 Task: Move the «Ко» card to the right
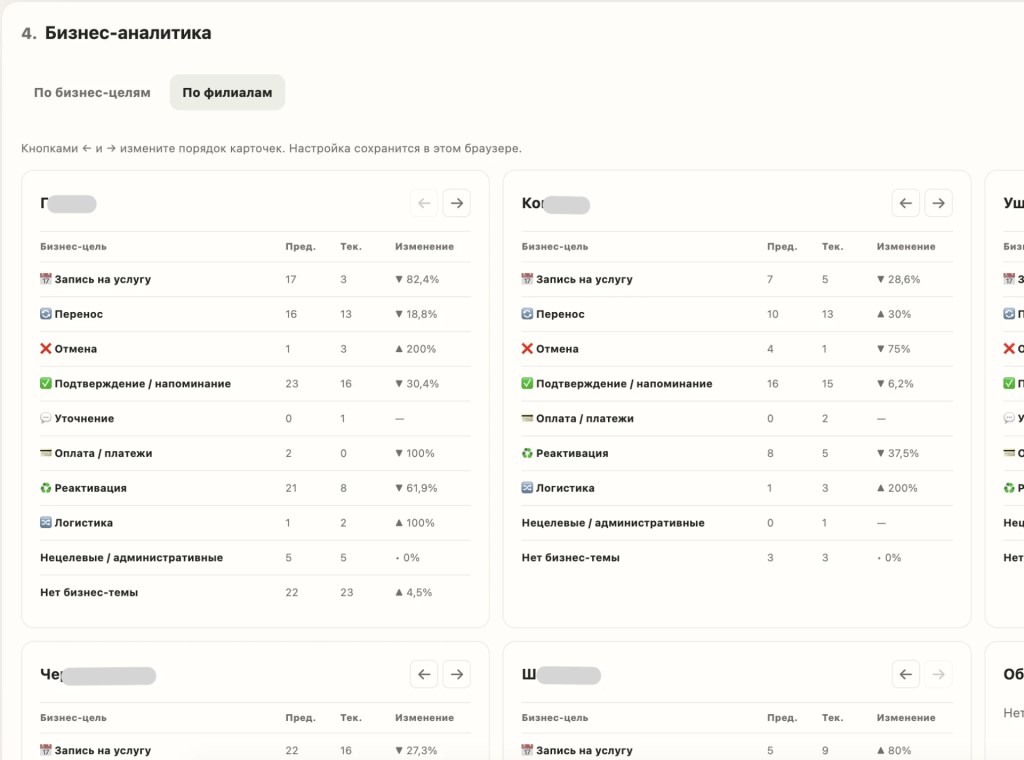(x=938, y=203)
